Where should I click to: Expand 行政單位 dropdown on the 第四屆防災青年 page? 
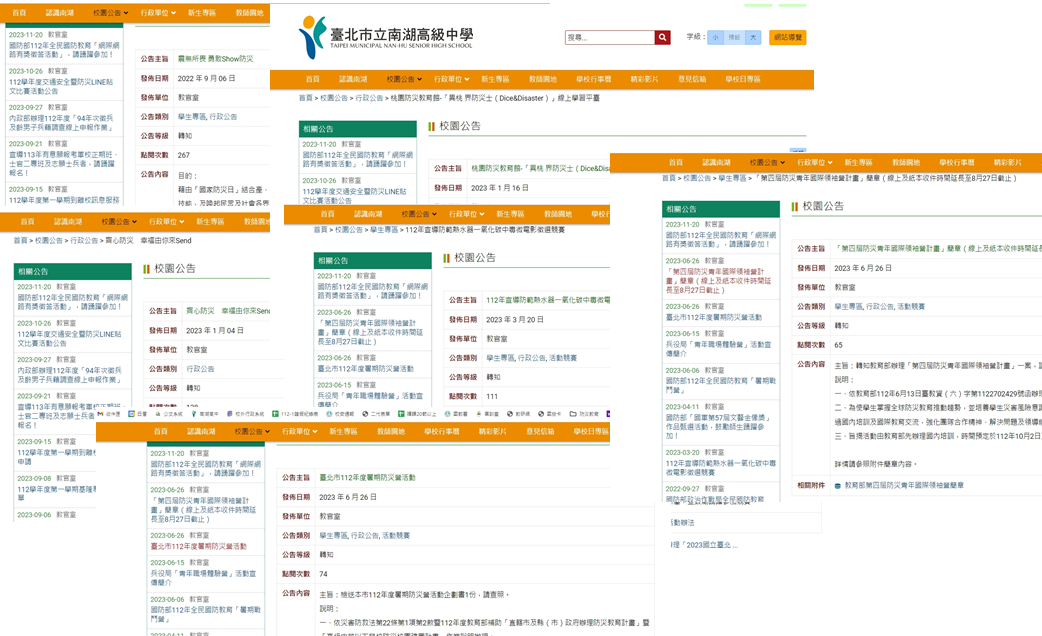coord(814,162)
